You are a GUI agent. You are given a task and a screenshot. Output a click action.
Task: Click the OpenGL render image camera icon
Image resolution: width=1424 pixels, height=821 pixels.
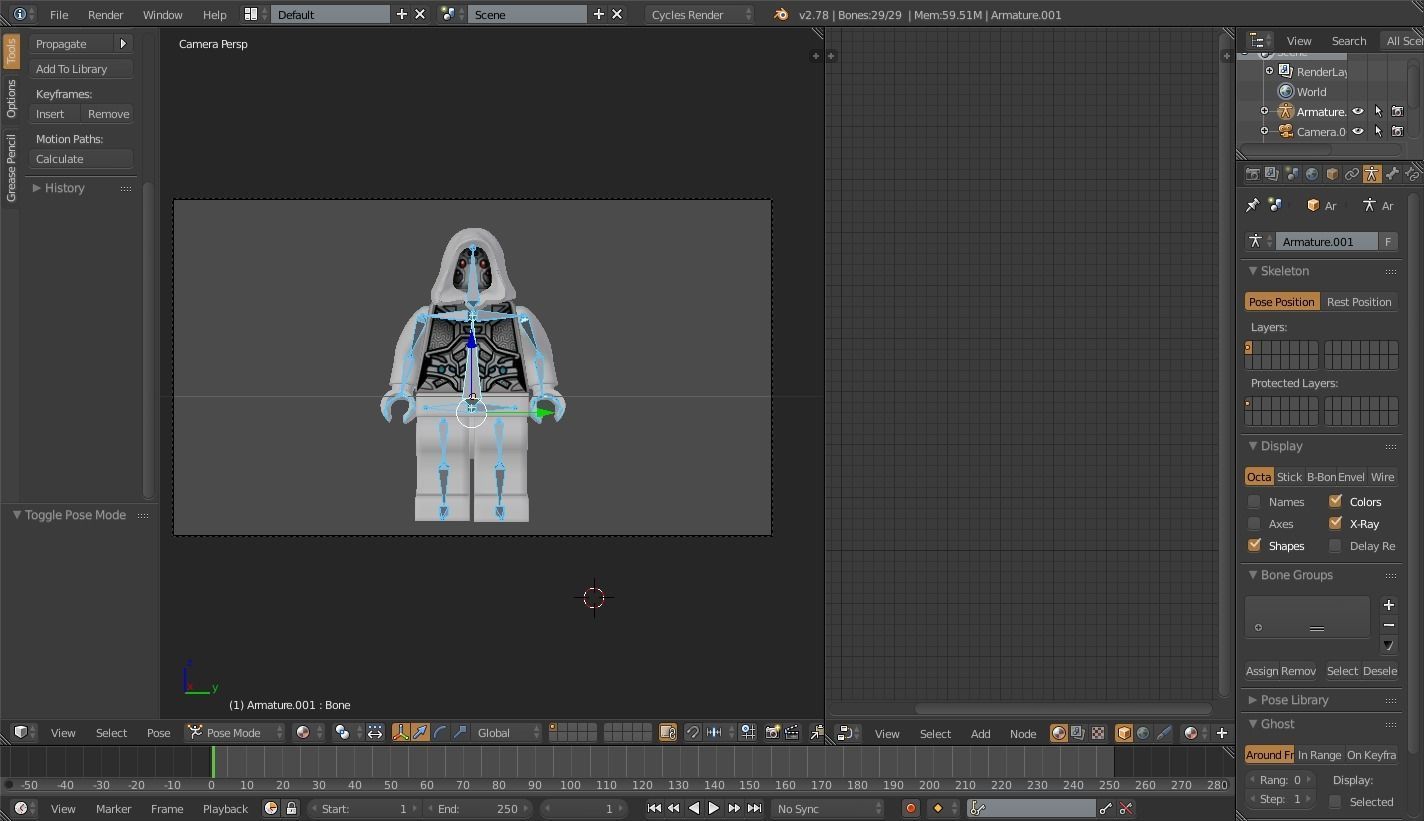772,733
